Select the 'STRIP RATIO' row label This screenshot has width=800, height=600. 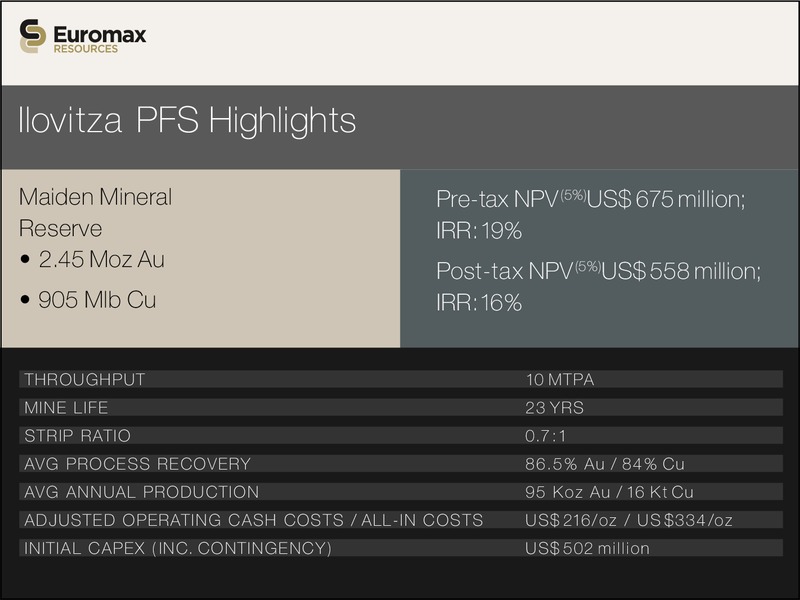(x=78, y=436)
